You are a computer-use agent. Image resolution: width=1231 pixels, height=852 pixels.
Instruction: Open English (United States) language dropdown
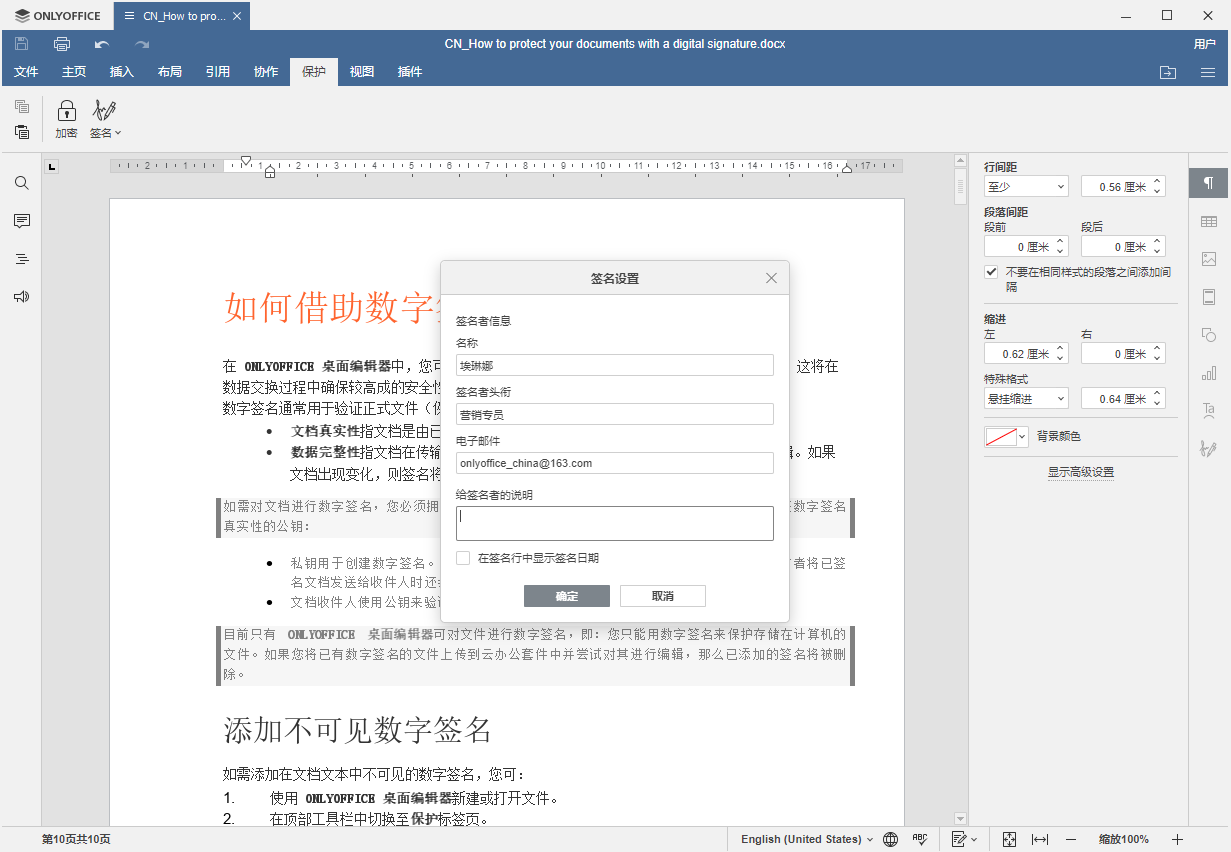click(807, 839)
